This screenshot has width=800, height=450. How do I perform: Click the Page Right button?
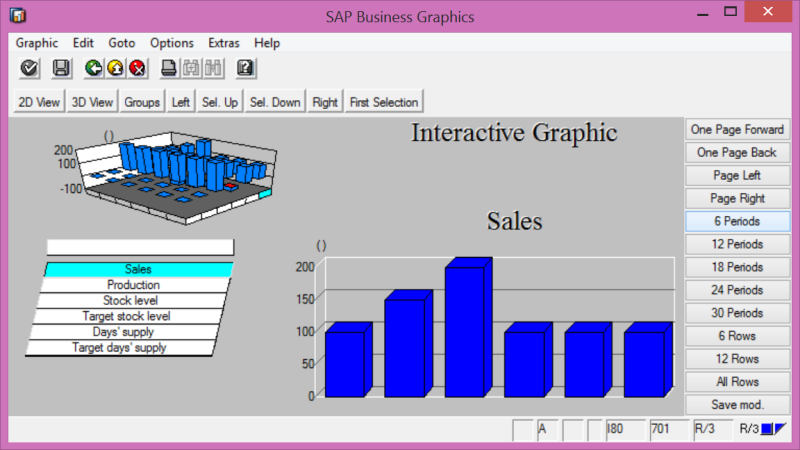click(x=737, y=198)
